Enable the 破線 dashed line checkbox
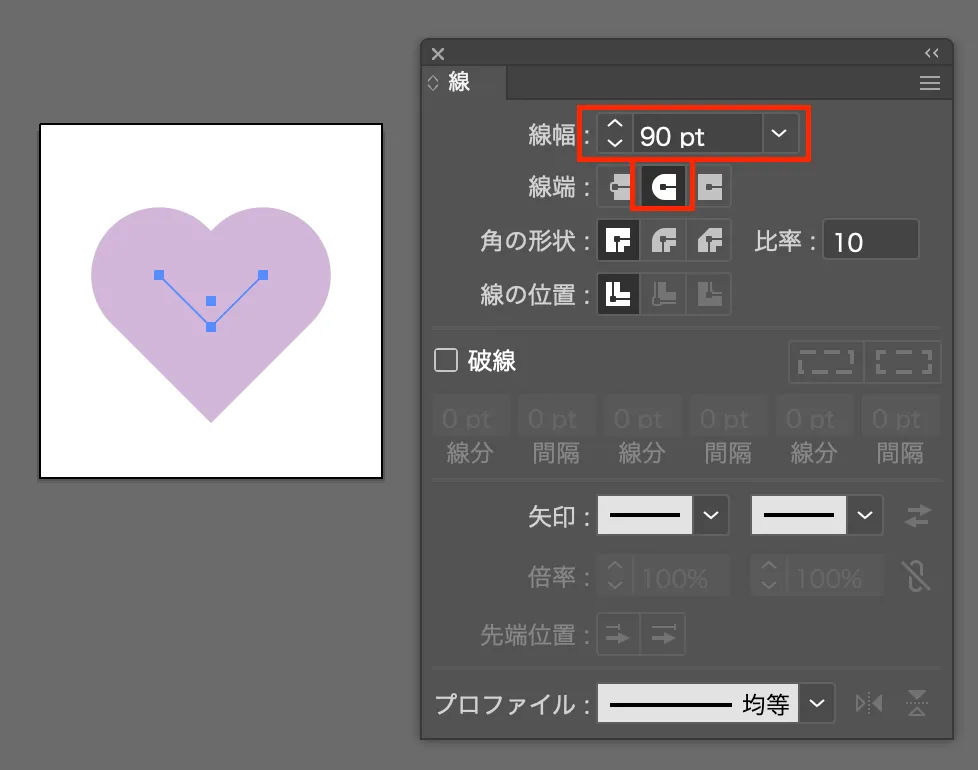The image size is (978, 770). [x=446, y=361]
